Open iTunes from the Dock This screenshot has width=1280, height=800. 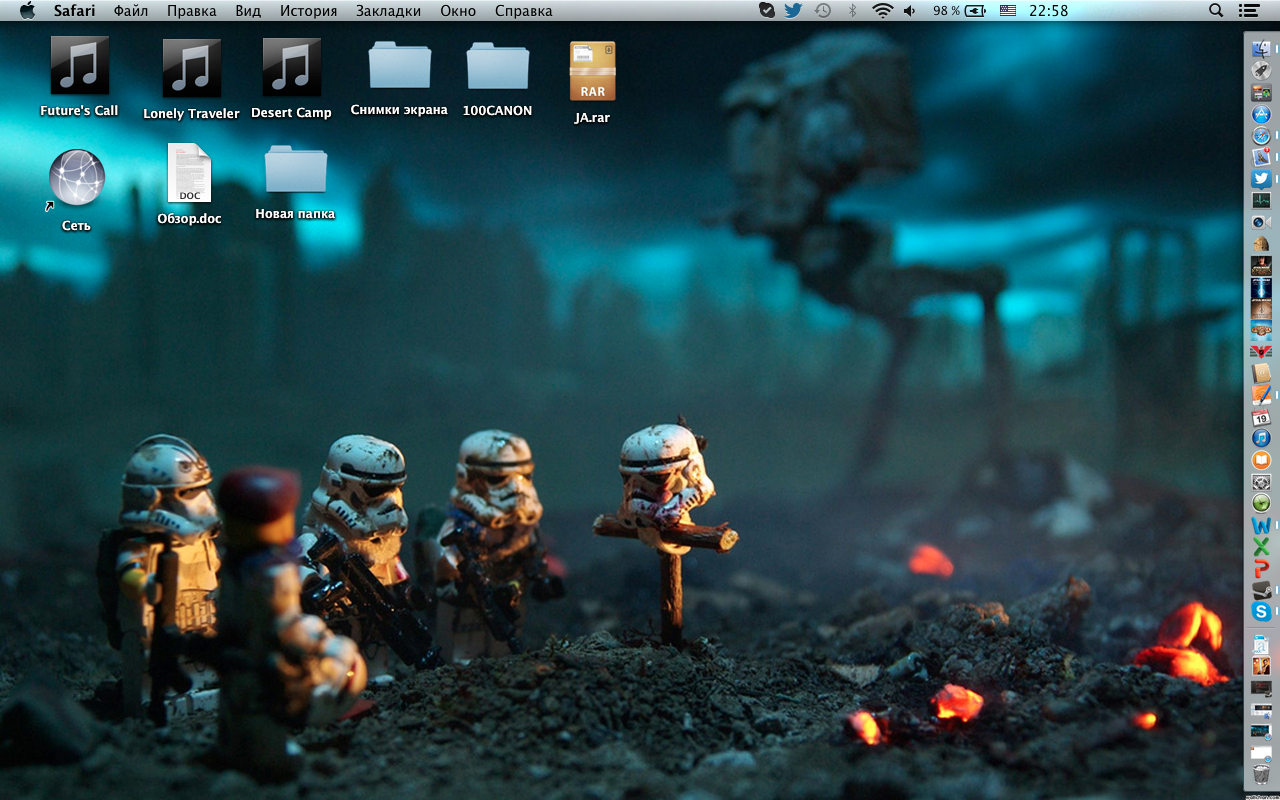click(1261, 438)
